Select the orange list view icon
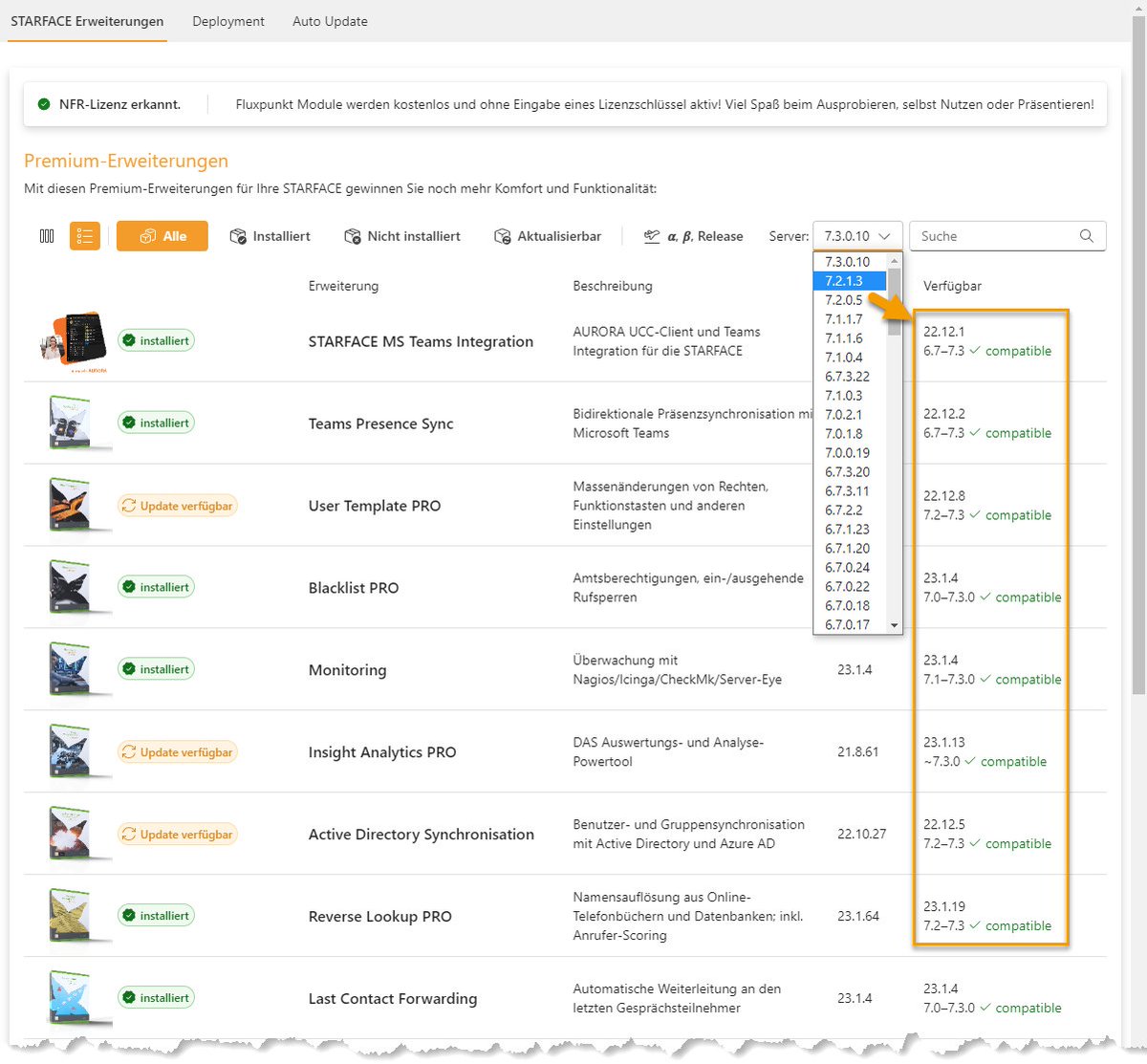 tap(85, 236)
